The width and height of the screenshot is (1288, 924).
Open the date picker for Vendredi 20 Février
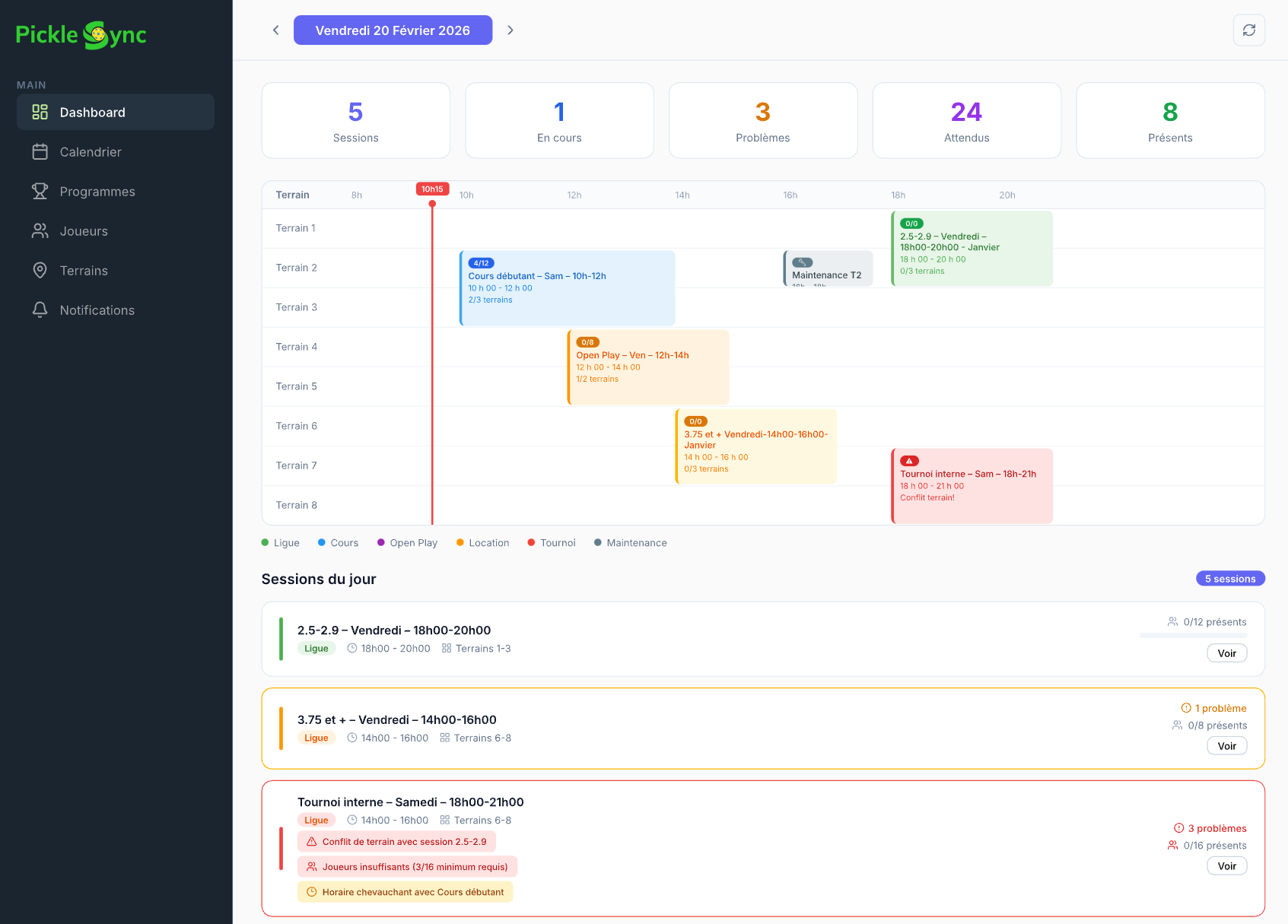pos(393,30)
